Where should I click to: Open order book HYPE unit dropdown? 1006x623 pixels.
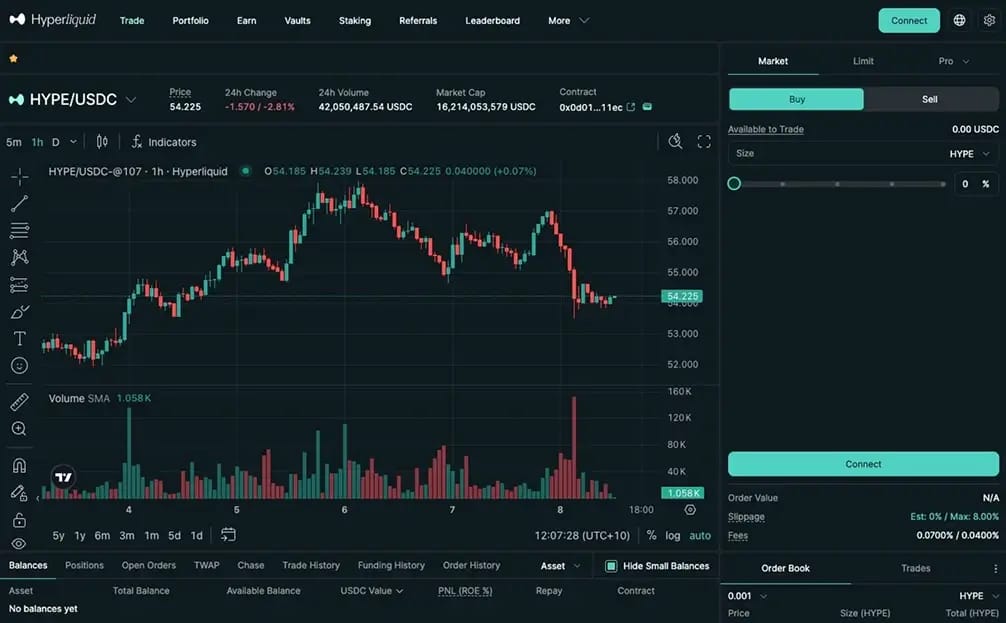(x=979, y=596)
